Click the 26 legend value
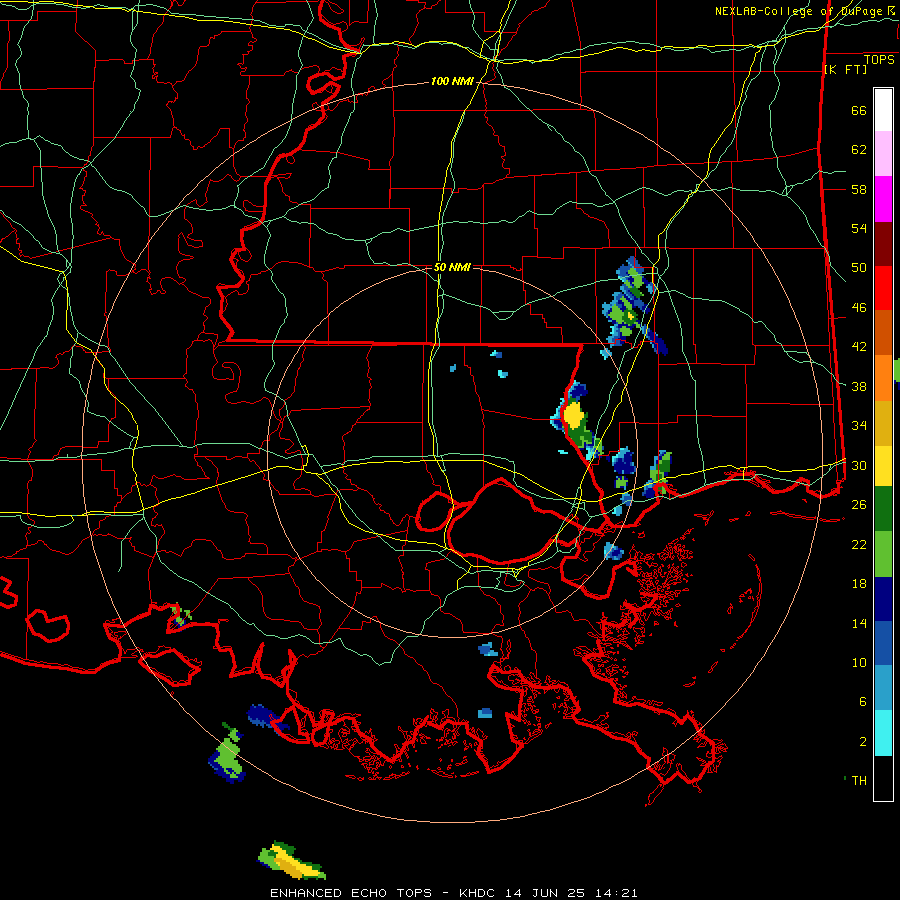The height and width of the screenshot is (900, 900). coord(859,504)
